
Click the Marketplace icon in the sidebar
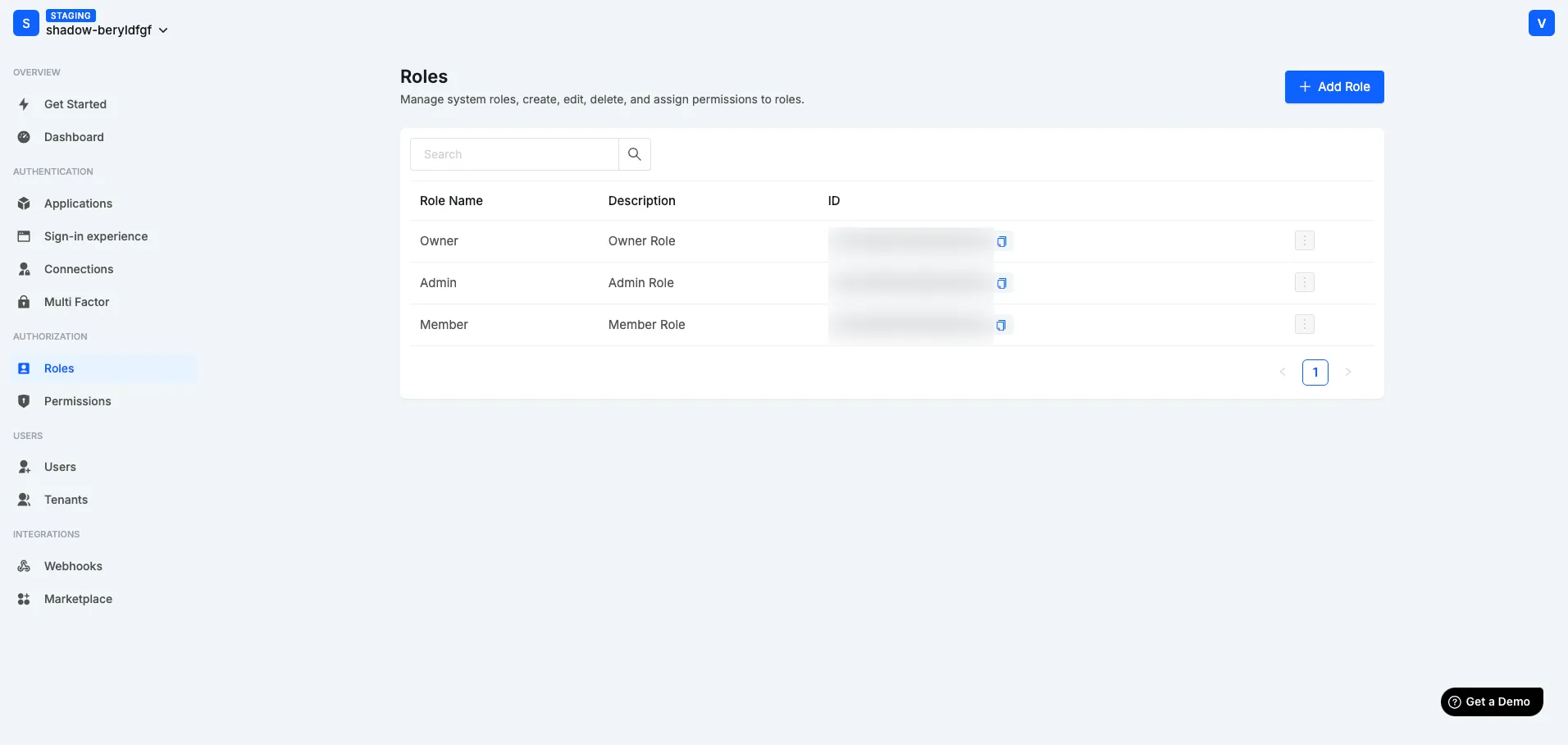coord(24,599)
